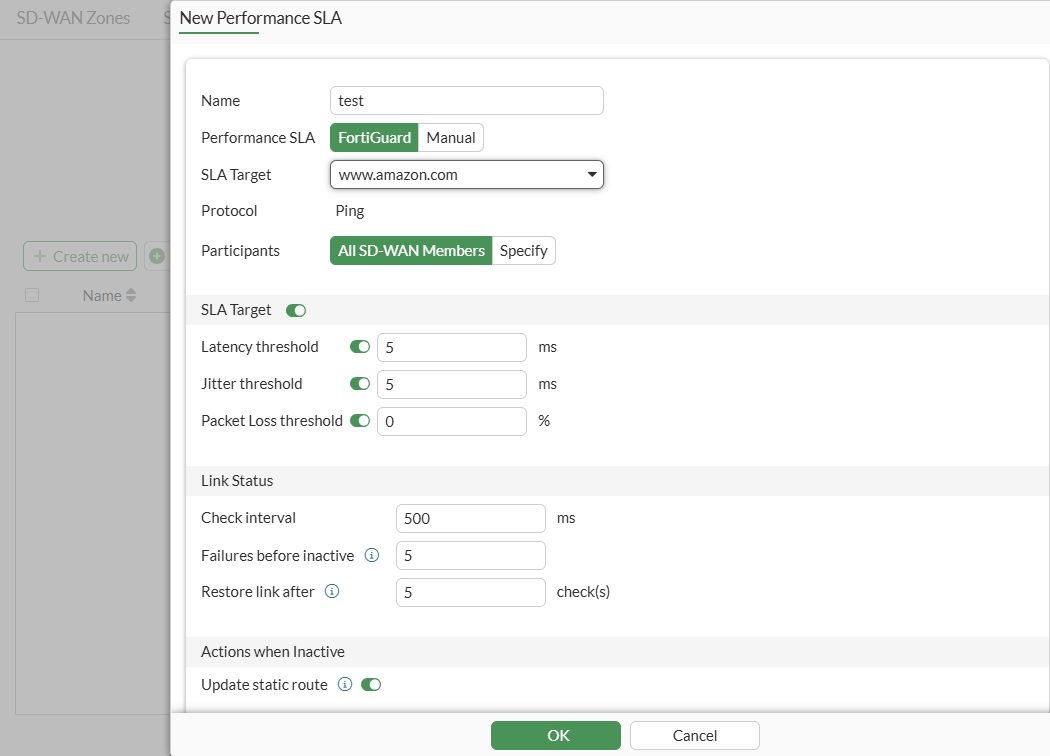This screenshot has width=1050, height=756.
Task: Turn off the Latency threshold toggle
Action: click(x=359, y=346)
